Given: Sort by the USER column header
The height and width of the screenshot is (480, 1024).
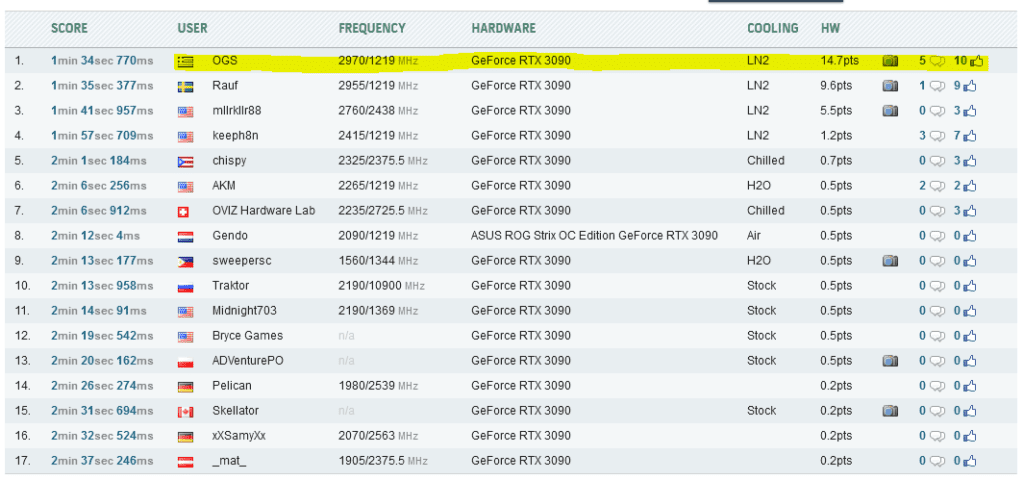Looking at the screenshot, I should tap(192, 29).
